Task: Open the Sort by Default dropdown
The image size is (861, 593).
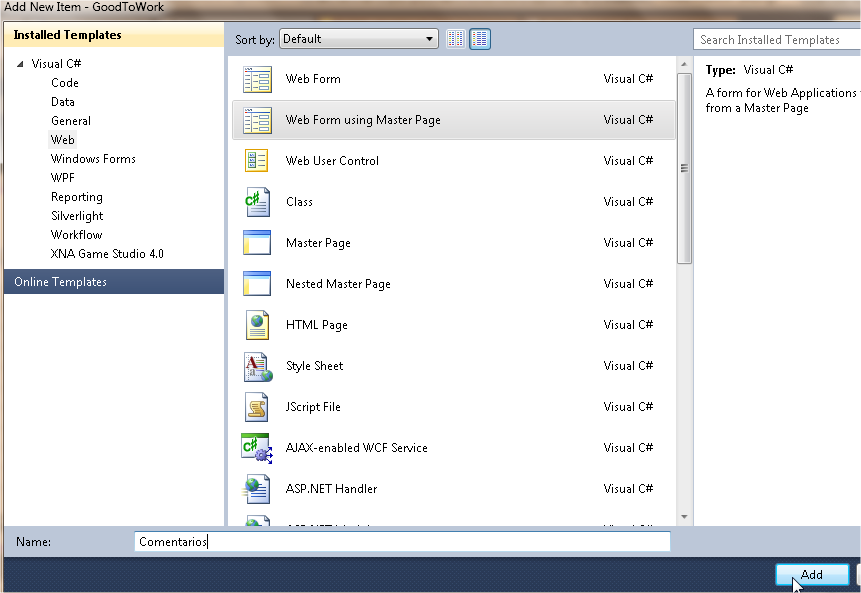Action: click(x=359, y=39)
